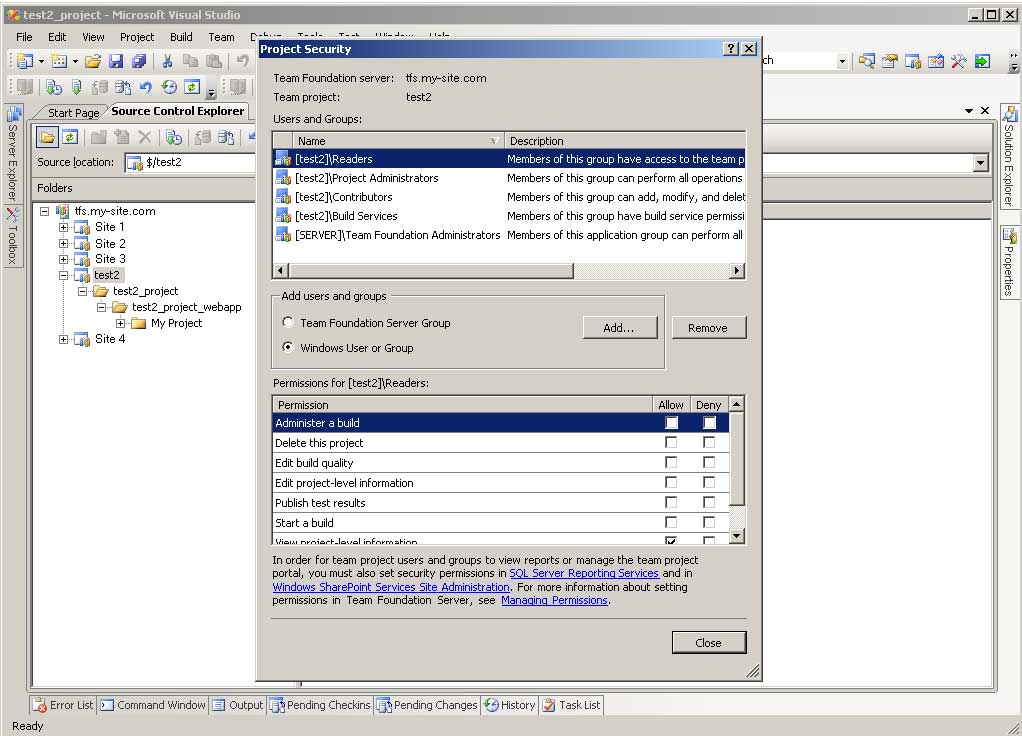Expand the Site 1 tree node
This screenshot has width=1022, height=736.
click(x=63, y=227)
